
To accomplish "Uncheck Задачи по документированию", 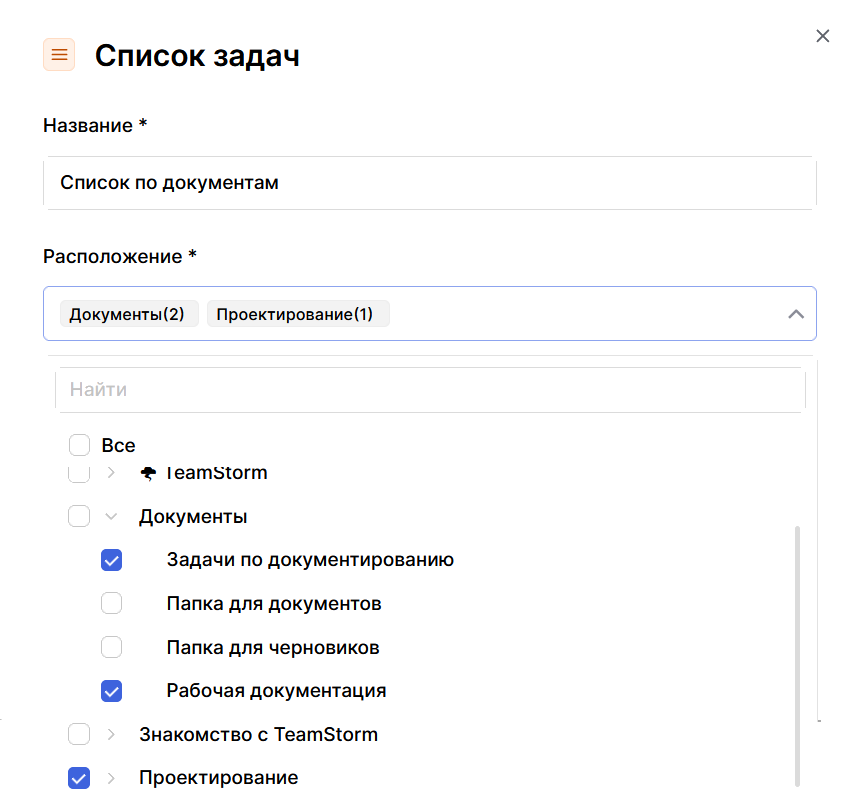I will pos(112,560).
